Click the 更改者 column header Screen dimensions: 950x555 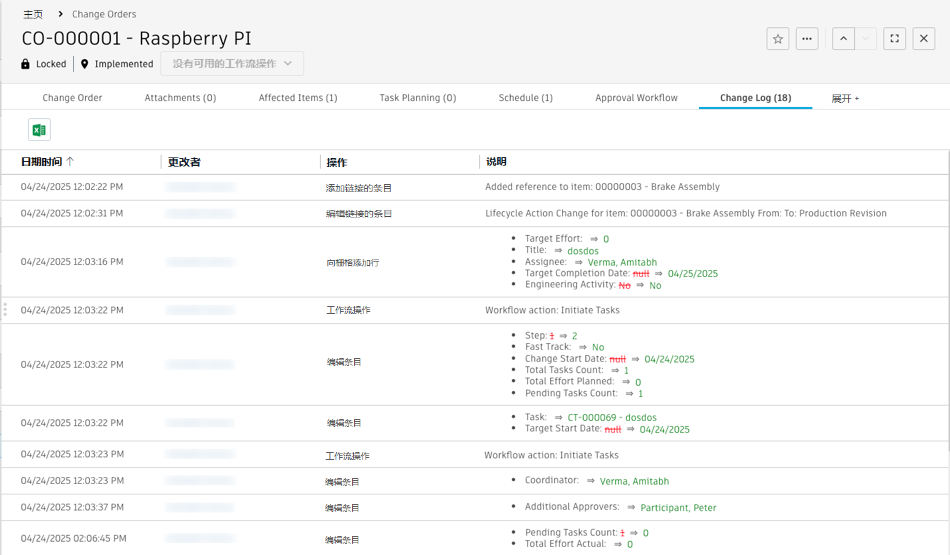184,162
